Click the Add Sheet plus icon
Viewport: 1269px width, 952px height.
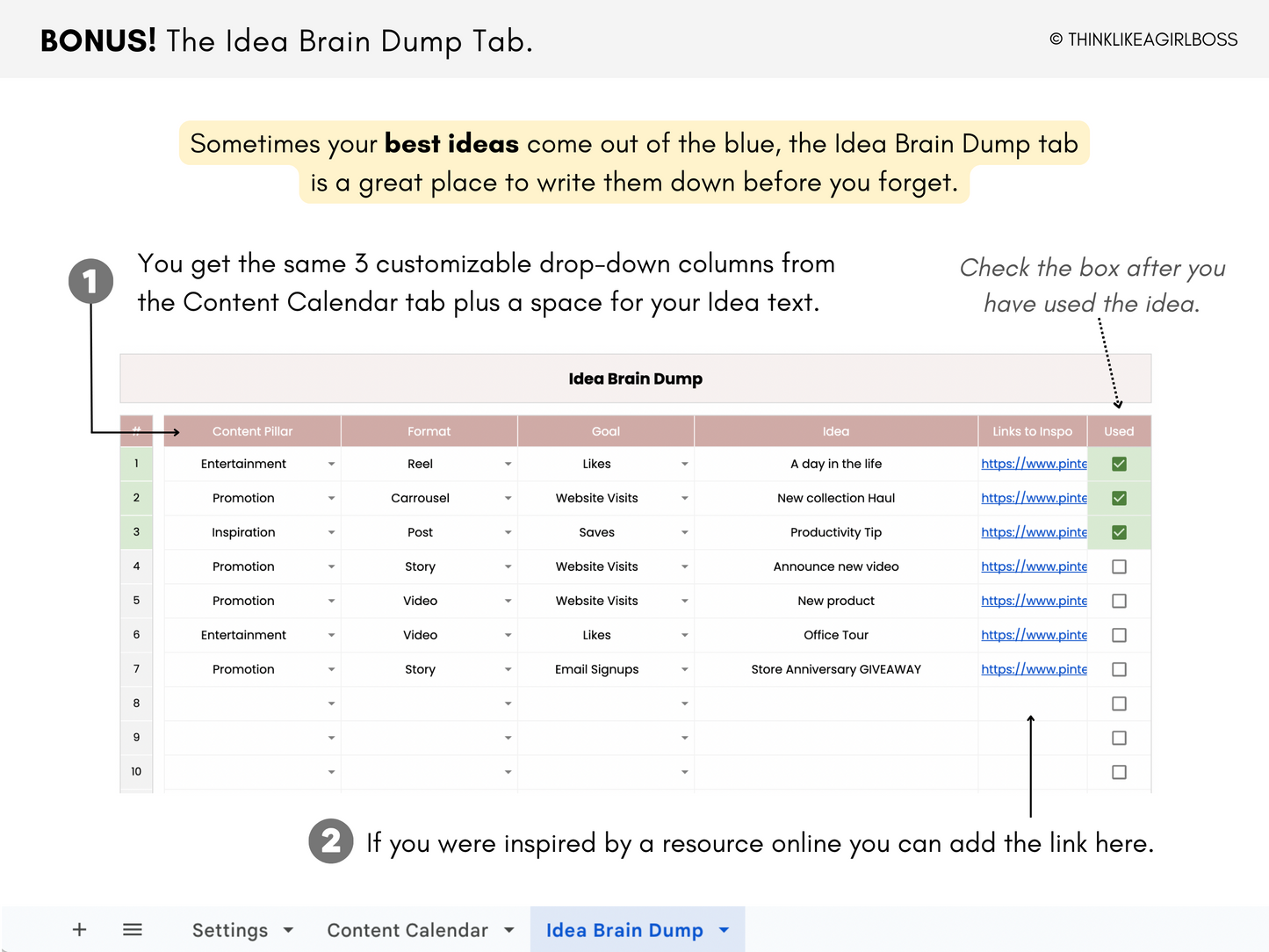click(x=79, y=929)
